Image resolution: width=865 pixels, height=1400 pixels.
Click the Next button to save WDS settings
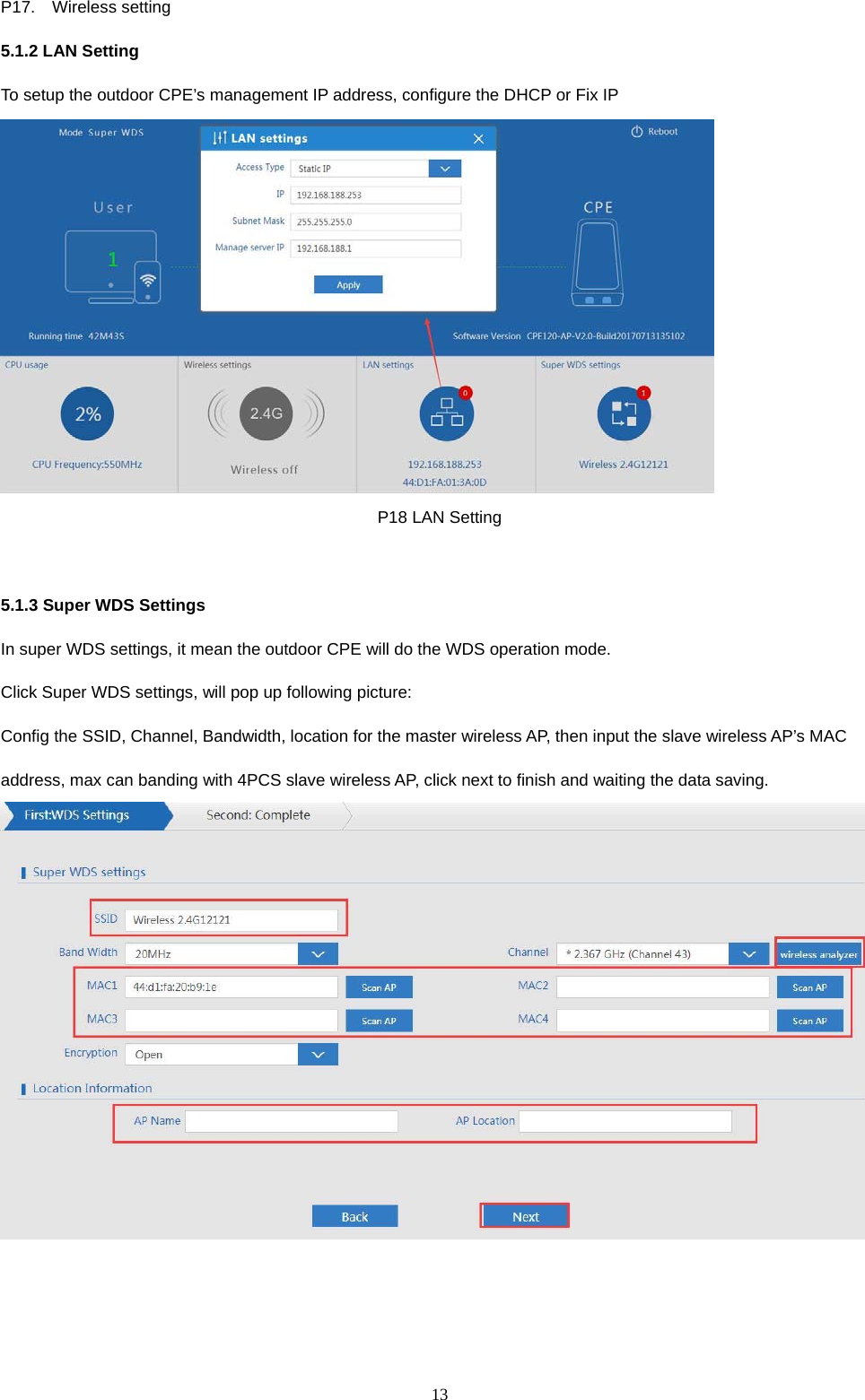pyautogui.click(x=524, y=1215)
